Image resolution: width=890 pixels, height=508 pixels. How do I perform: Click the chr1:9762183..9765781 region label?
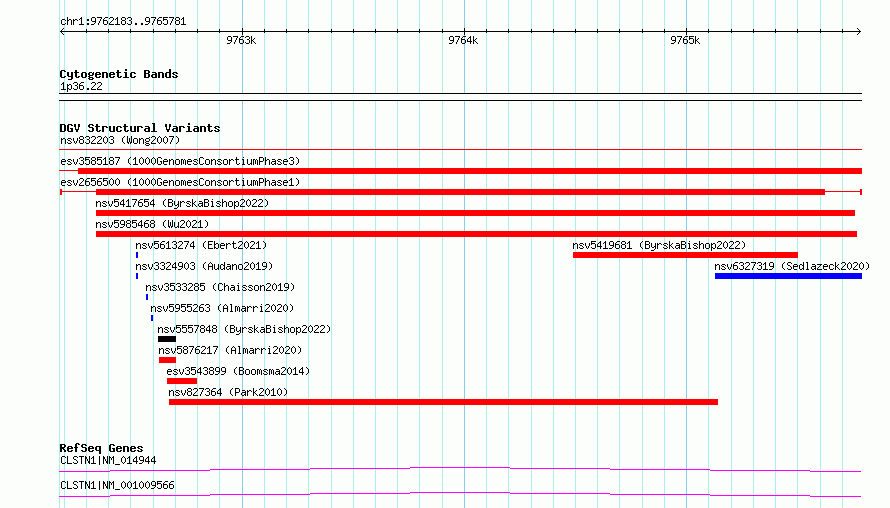[123, 22]
